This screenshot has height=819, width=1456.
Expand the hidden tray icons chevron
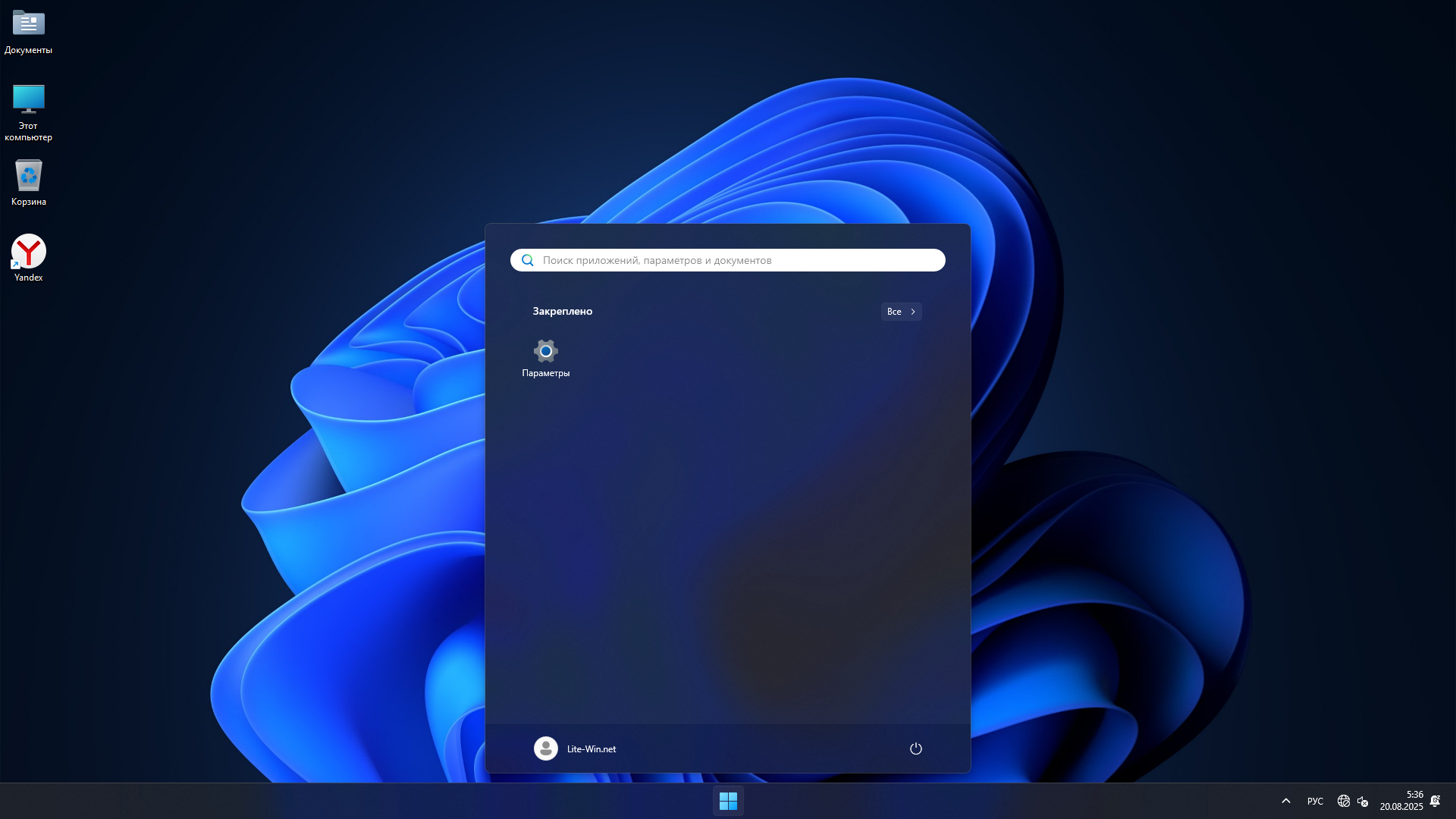point(1286,801)
